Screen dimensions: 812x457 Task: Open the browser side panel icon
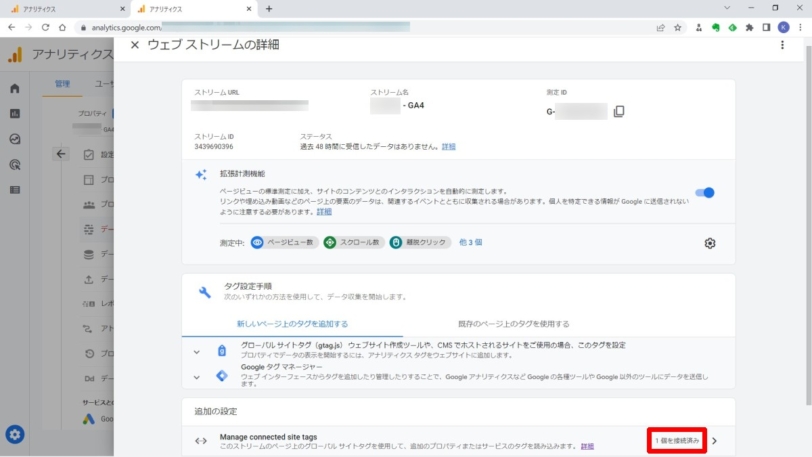pos(766,27)
